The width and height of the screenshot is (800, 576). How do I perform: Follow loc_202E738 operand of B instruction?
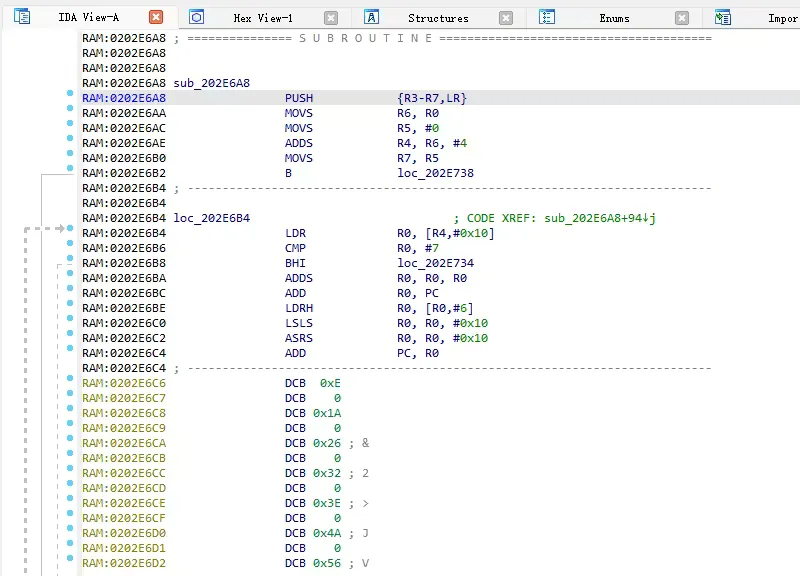pyautogui.click(x=435, y=173)
